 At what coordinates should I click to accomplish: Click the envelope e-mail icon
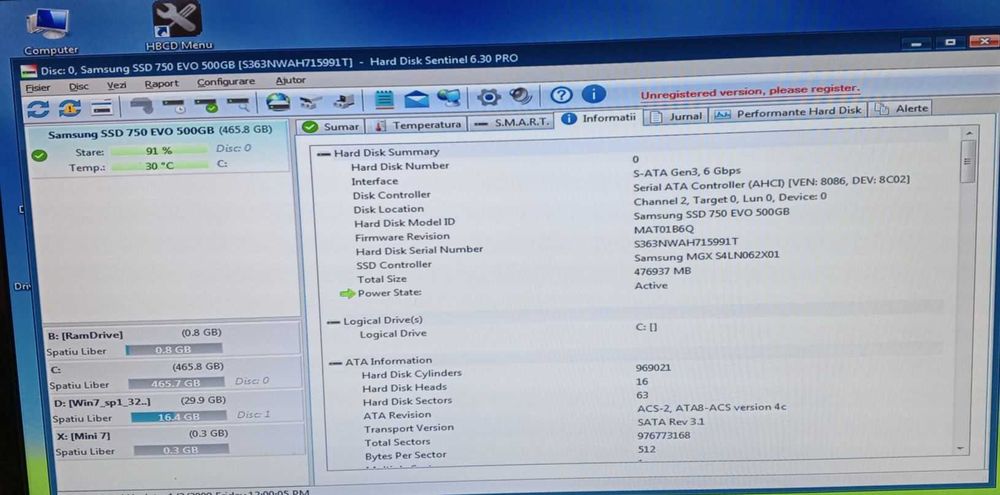[x=416, y=99]
